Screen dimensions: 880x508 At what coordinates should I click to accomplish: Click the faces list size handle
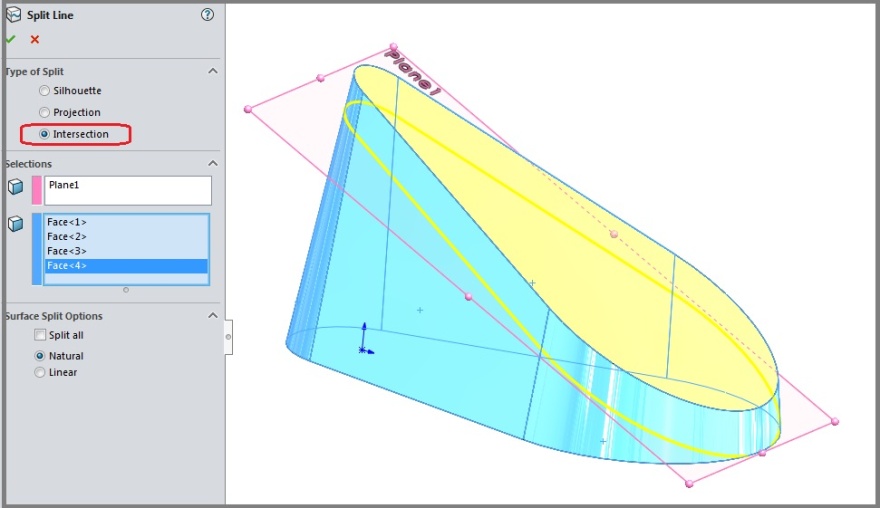[x=126, y=290]
